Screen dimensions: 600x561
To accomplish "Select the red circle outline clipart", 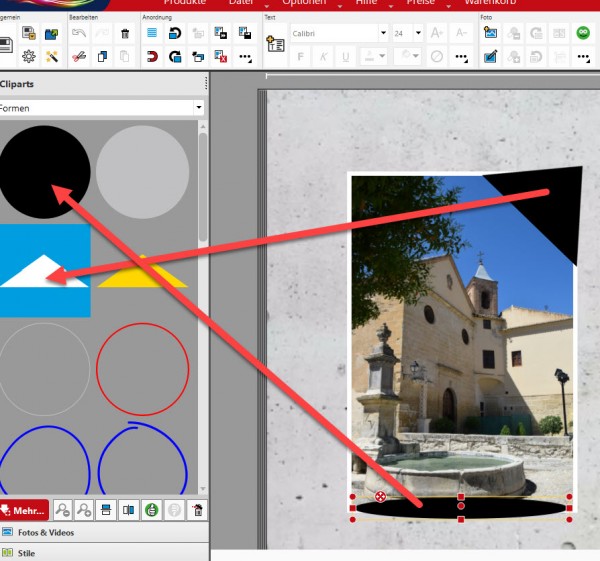I will (142, 370).
